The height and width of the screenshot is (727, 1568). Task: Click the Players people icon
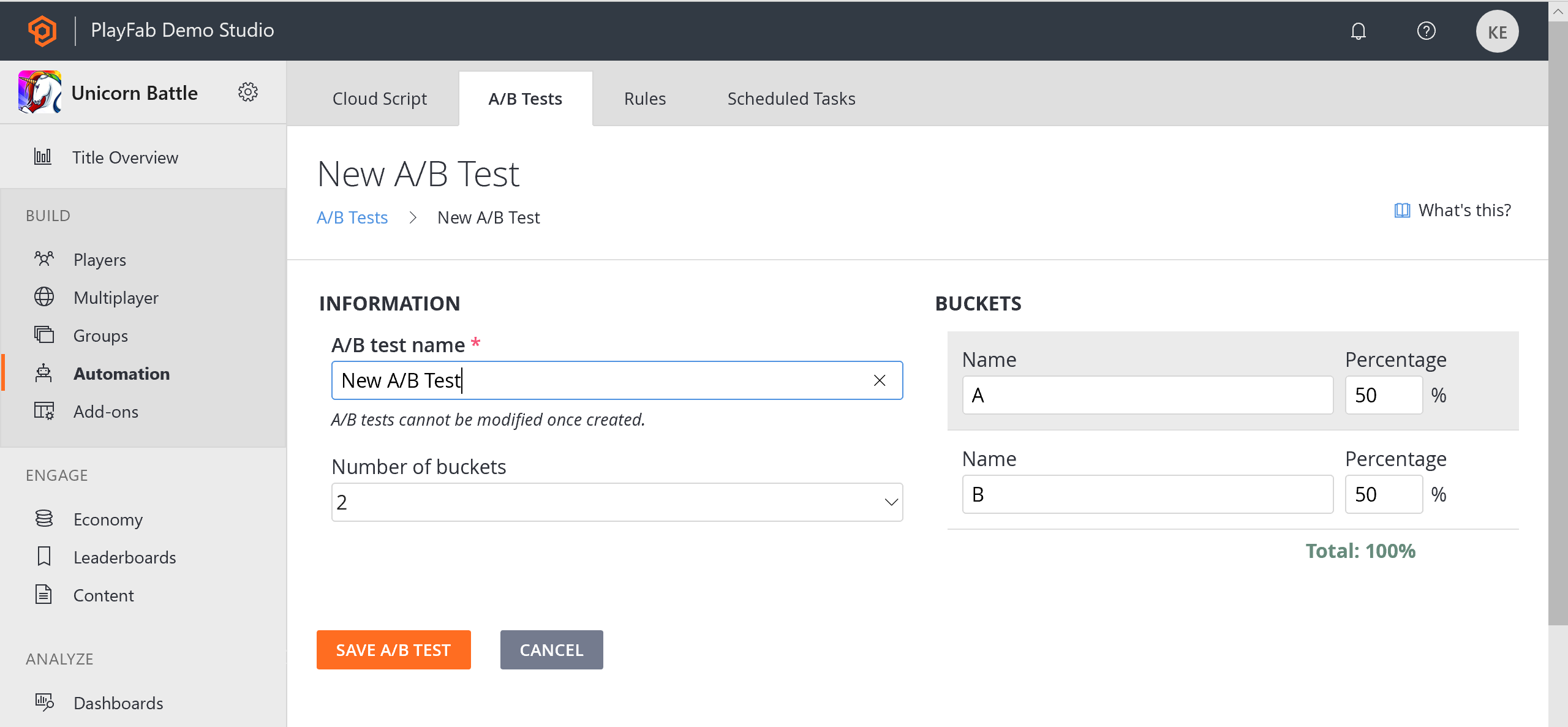tap(44, 258)
